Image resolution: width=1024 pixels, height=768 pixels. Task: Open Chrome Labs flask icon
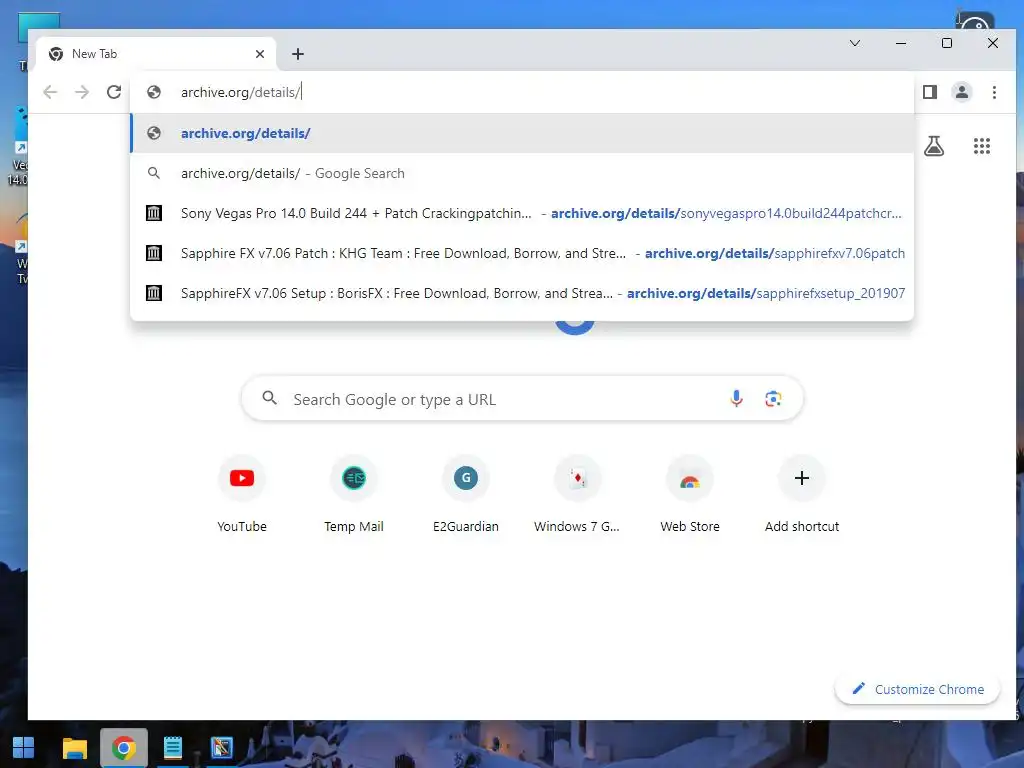(934, 146)
